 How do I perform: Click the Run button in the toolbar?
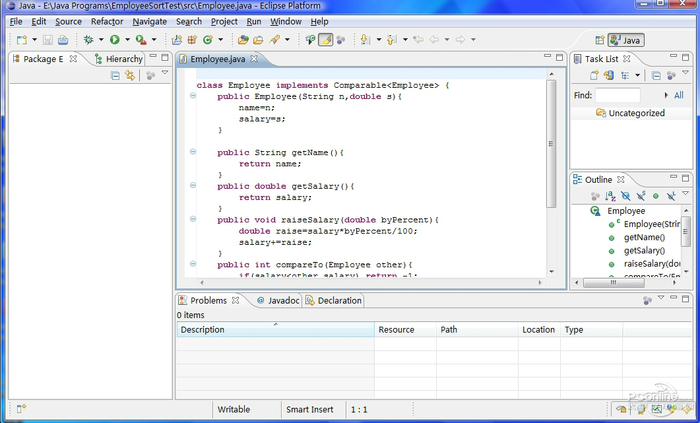click(115, 40)
